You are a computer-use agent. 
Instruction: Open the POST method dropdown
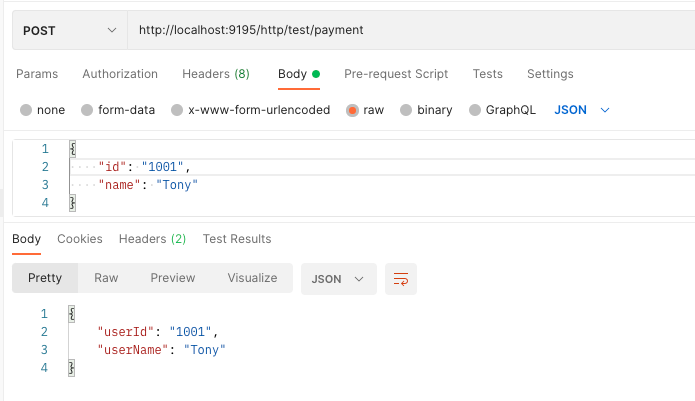[69, 30]
